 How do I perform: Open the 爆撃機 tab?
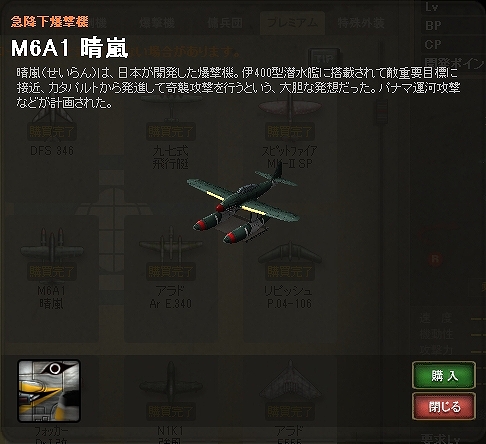[x=157, y=23]
